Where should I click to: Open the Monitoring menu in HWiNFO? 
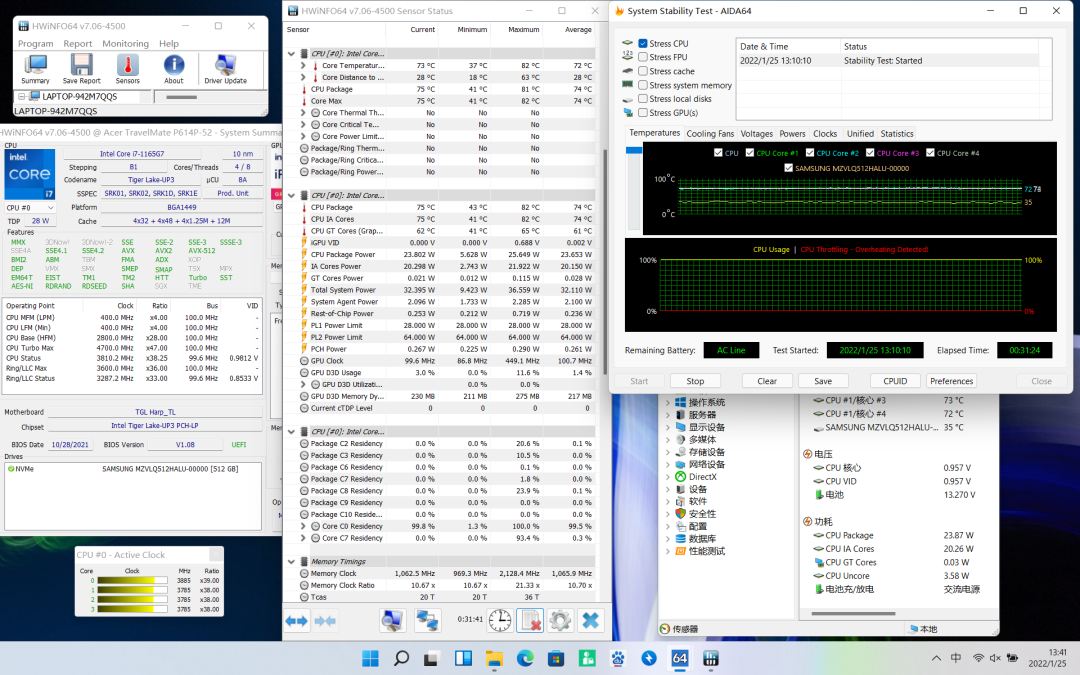click(x=125, y=43)
